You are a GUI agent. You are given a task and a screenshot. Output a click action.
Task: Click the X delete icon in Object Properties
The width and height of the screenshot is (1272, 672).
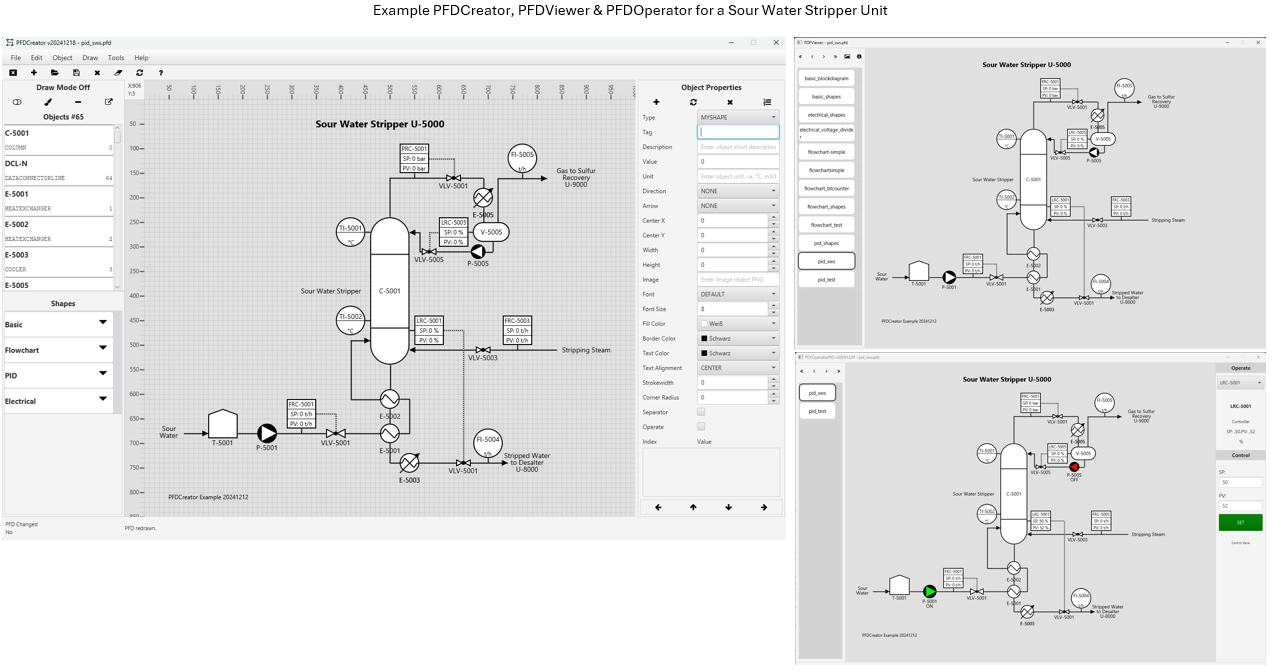click(730, 102)
